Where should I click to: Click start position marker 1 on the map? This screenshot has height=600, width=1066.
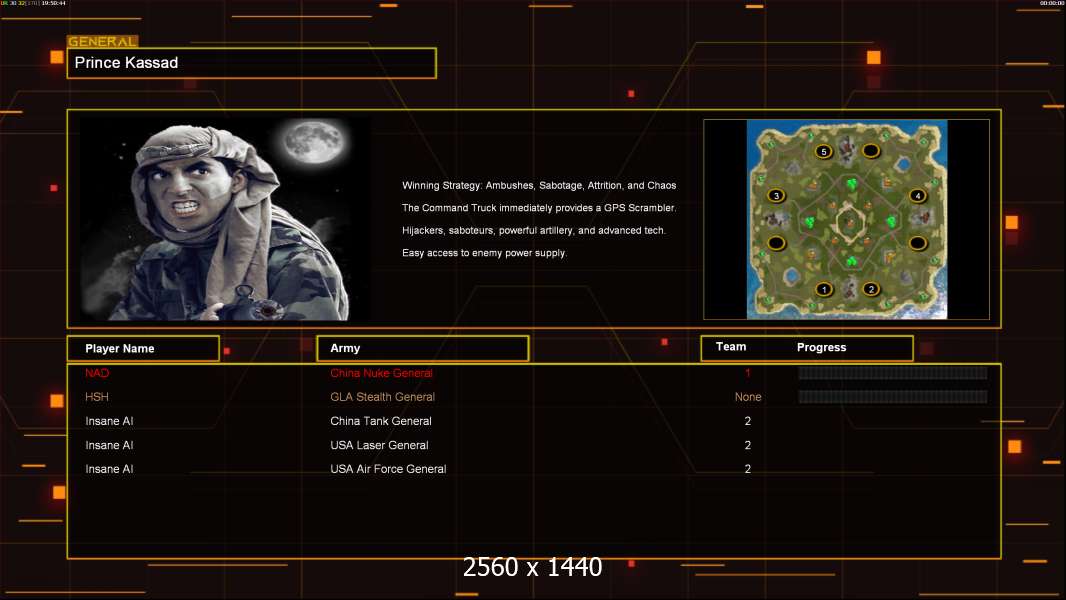pos(824,289)
